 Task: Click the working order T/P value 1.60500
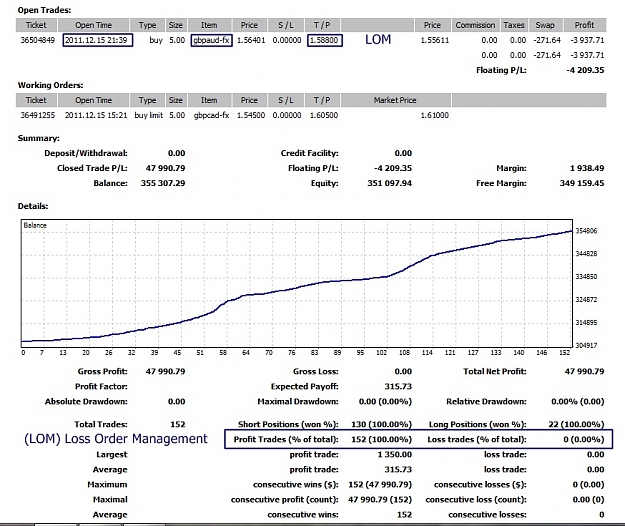[x=324, y=115]
